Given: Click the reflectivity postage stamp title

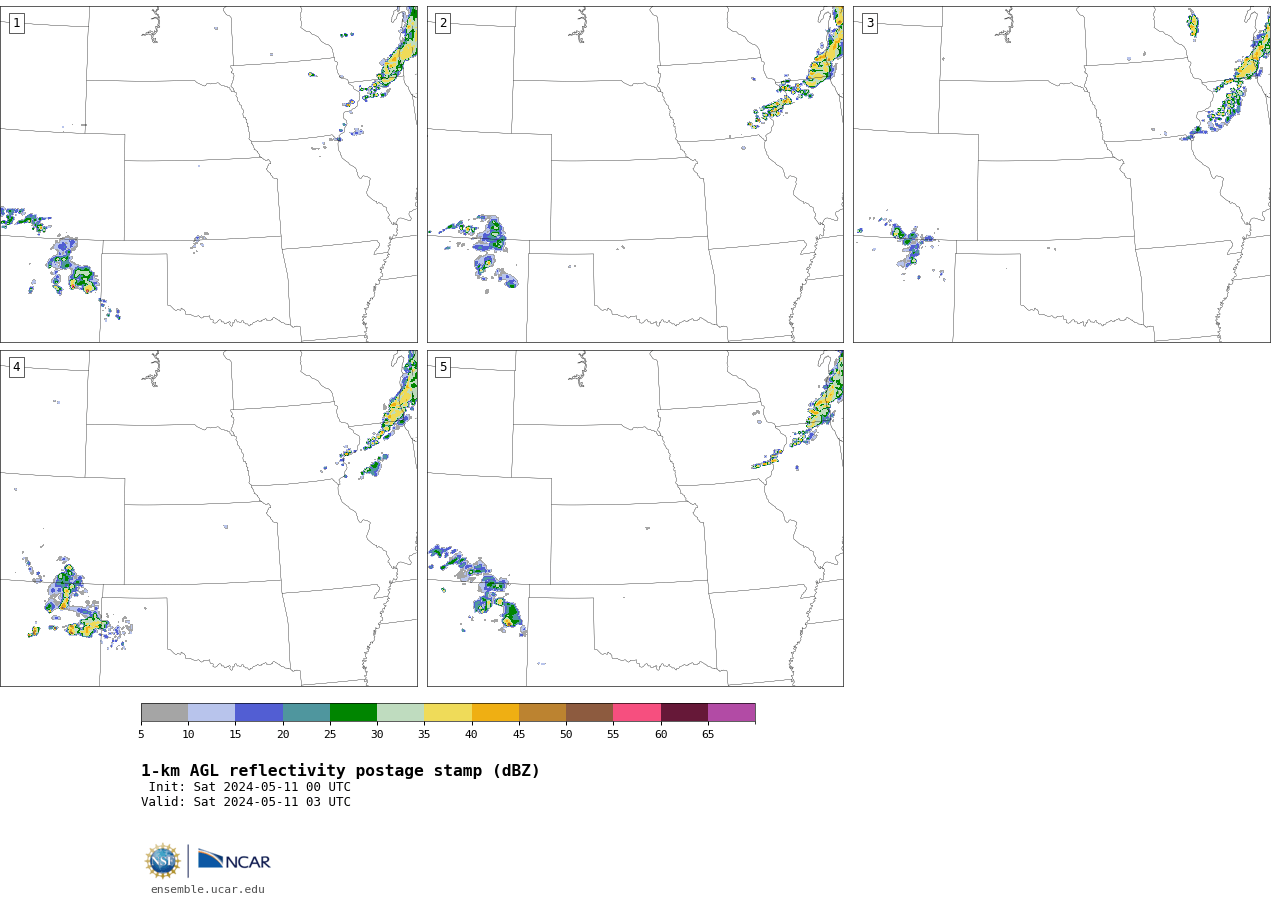Looking at the screenshot, I should click(340, 771).
